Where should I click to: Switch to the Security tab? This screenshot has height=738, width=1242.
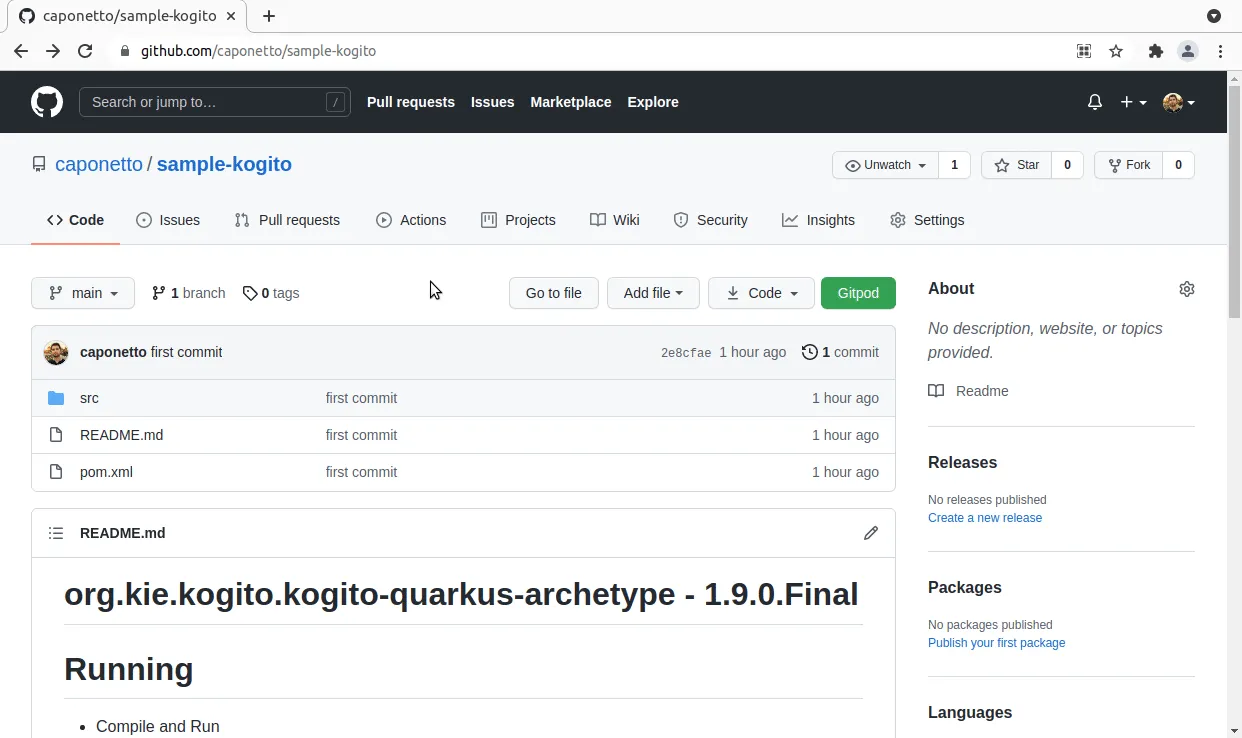coord(710,220)
